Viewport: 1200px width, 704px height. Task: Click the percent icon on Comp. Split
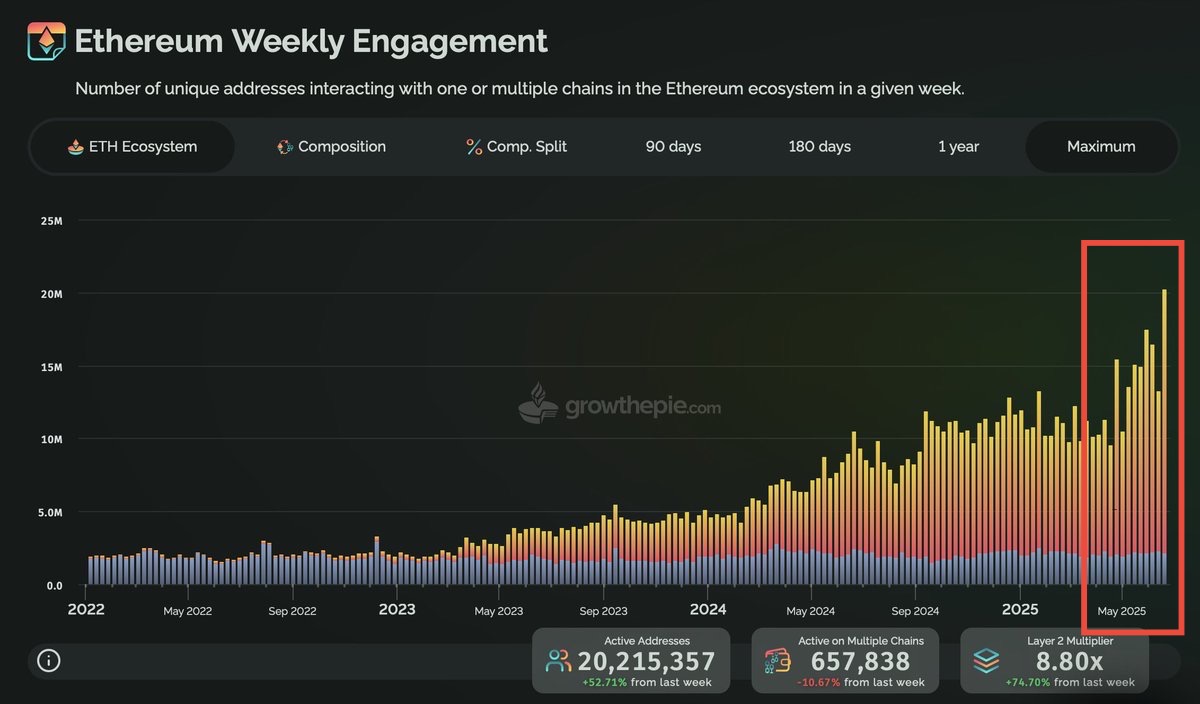(474, 147)
